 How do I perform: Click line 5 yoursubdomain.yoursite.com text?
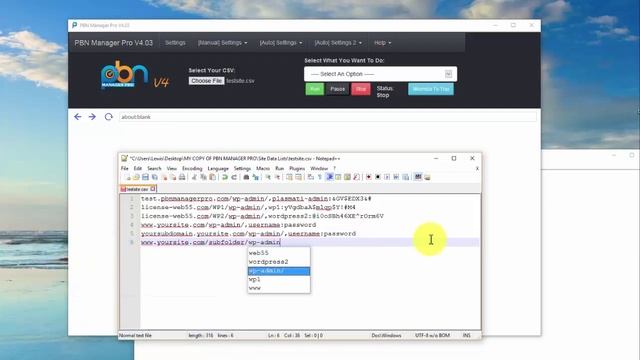click(248, 234)
